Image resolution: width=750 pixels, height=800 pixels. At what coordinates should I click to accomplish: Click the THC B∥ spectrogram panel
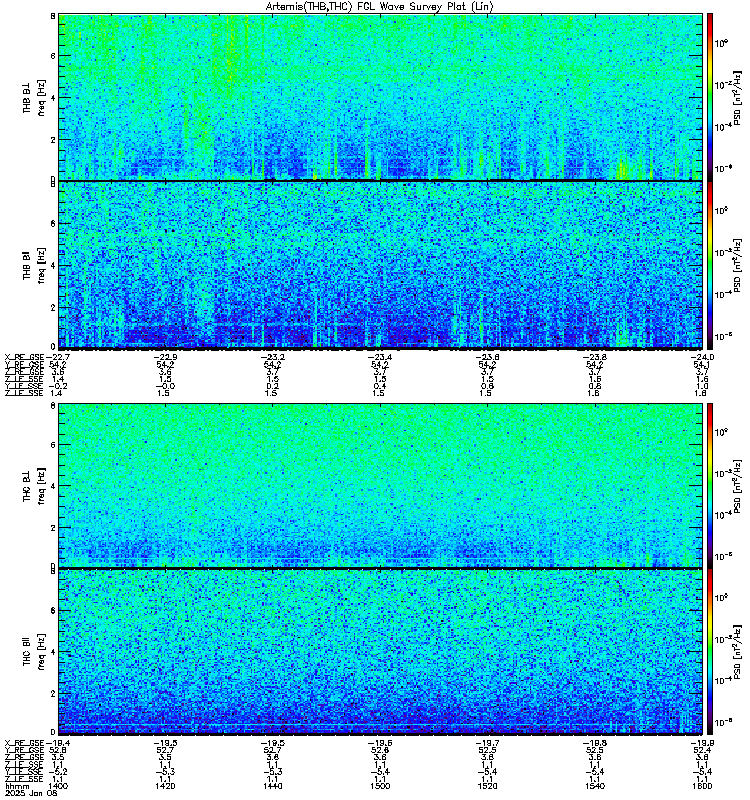coord(381,652)
